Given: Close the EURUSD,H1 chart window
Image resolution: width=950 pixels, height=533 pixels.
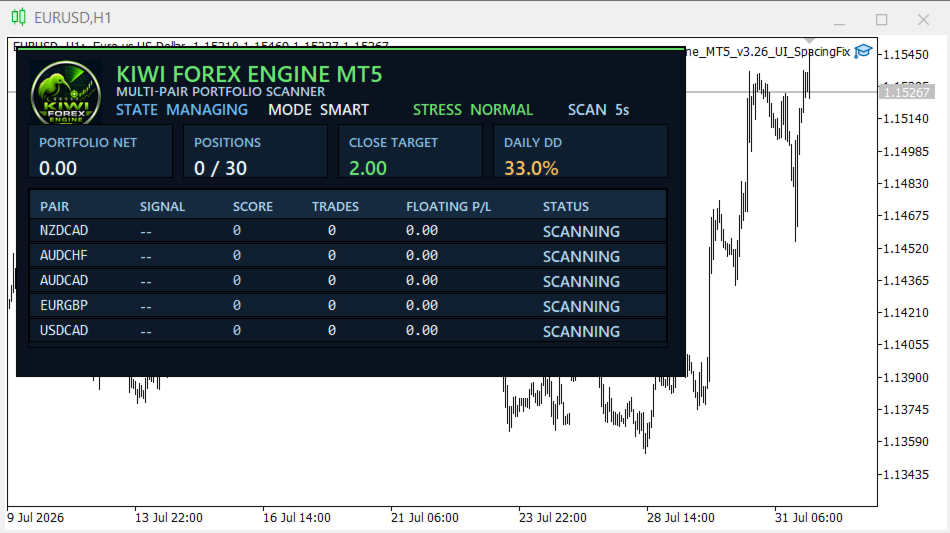Looking at the screenshot, I should tap(923, 19).
